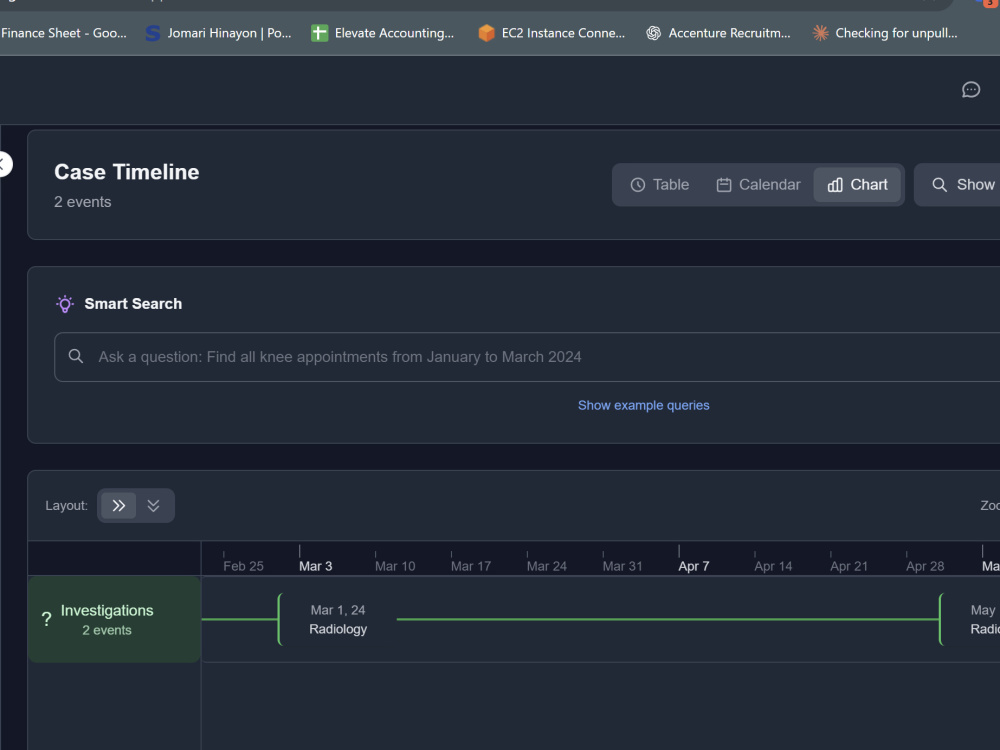This screenshot has width=1000, height=750.
Task: Select the Investigations category row
Action: [114, 619]
